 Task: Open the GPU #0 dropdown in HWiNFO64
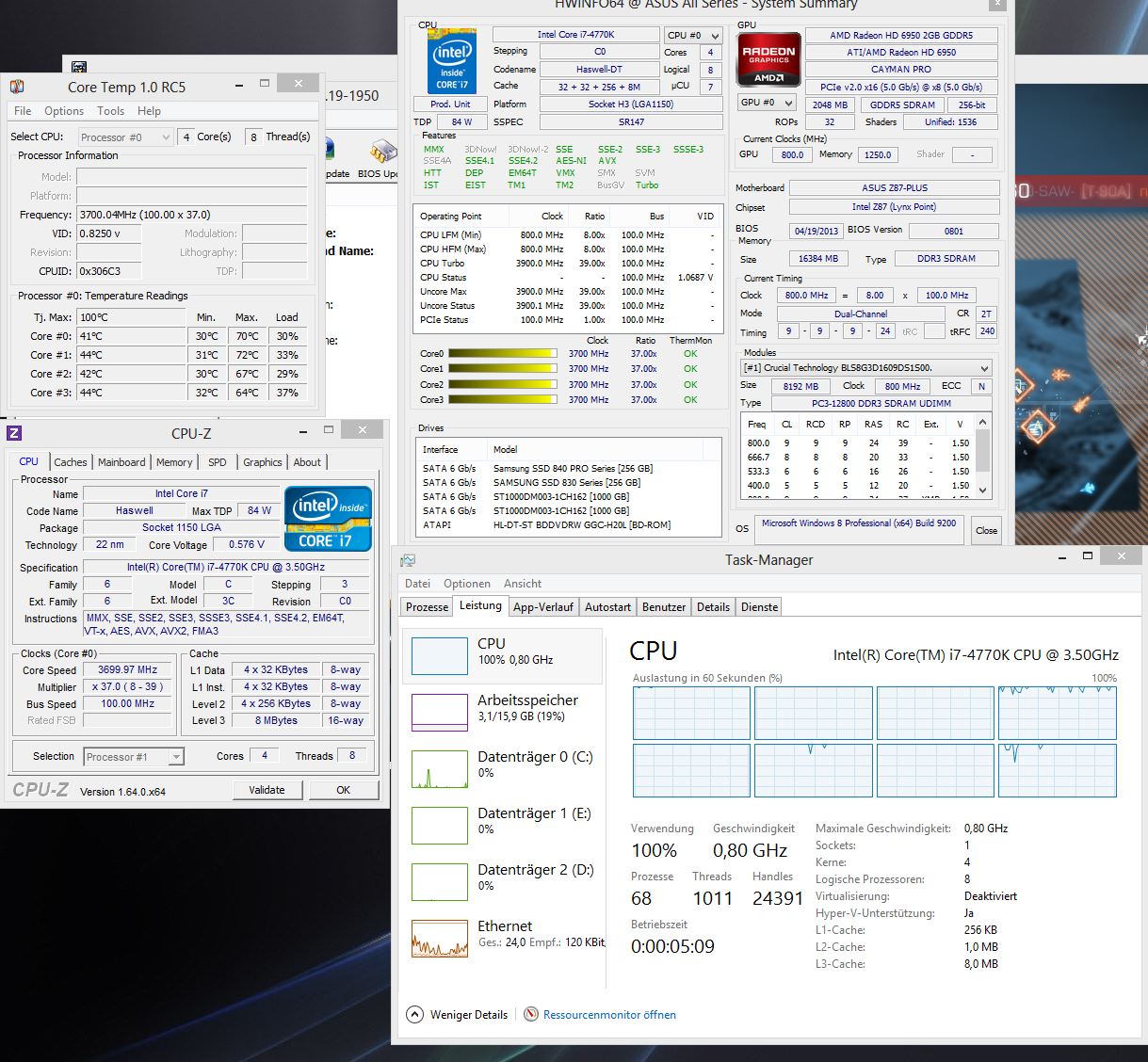[767, 103]
